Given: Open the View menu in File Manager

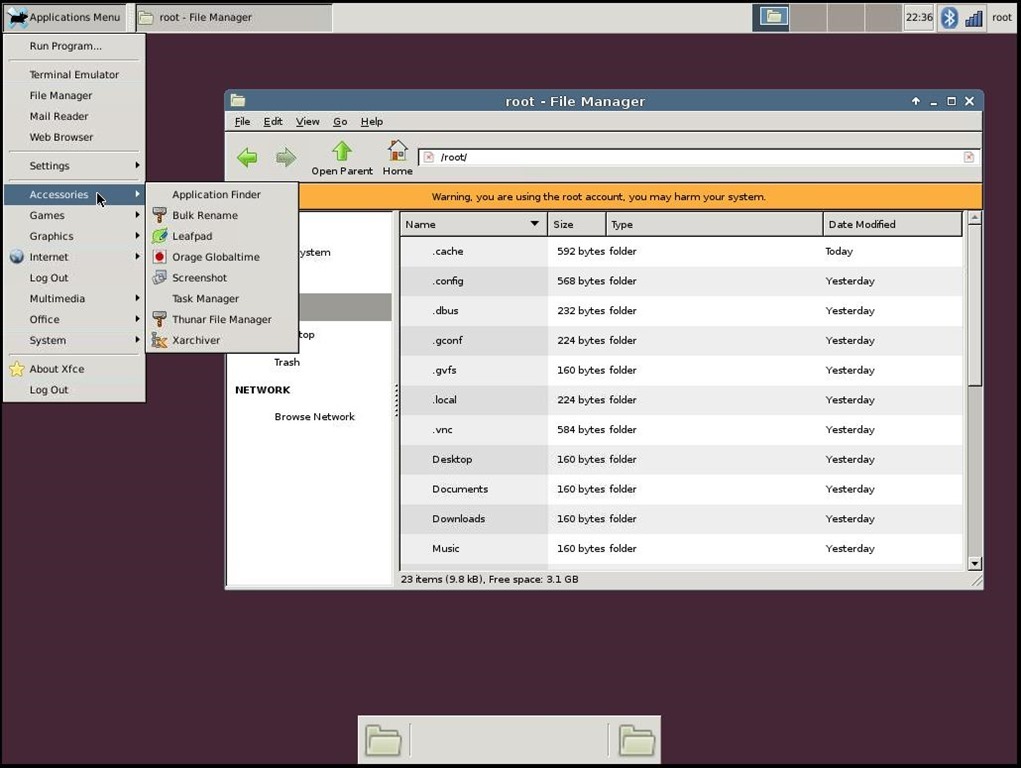Looking at the screenshot, I should point(307,121).
